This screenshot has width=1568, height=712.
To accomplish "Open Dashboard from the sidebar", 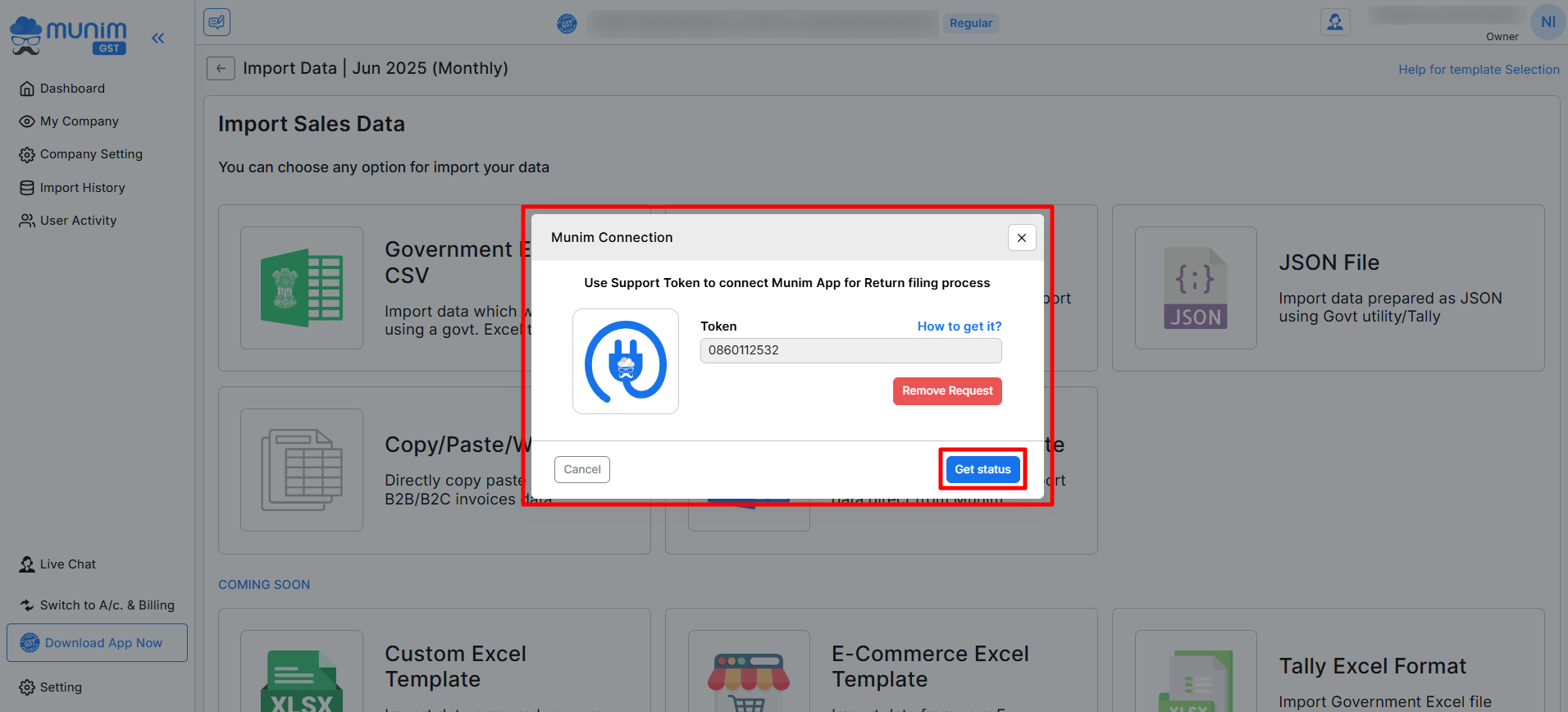I will (x=72, y=89).
